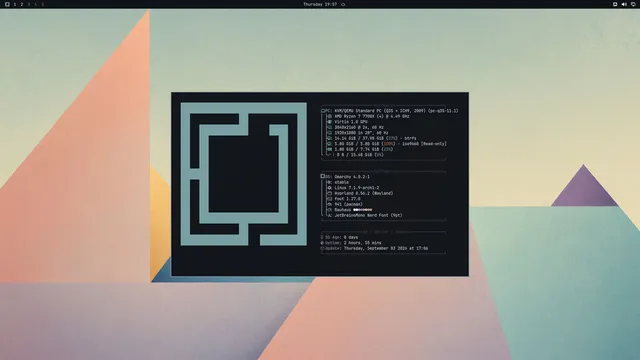Viewport: 640px width, 360px height.
Task: Click the 'Virtio 1.0 GPU' text
Action: pyautogui.click(x=351, y=122)
